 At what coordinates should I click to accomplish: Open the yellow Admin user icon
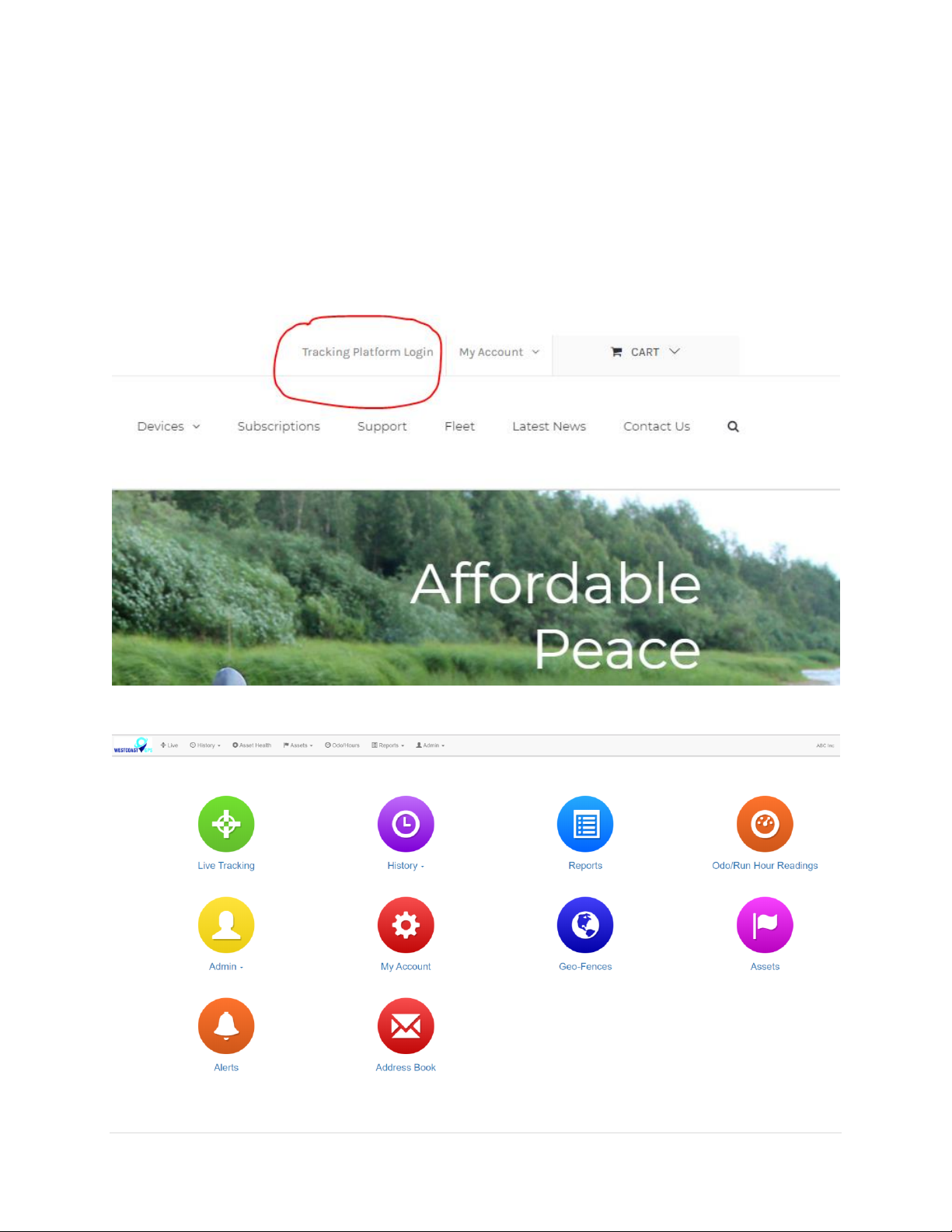coord(226,925)
